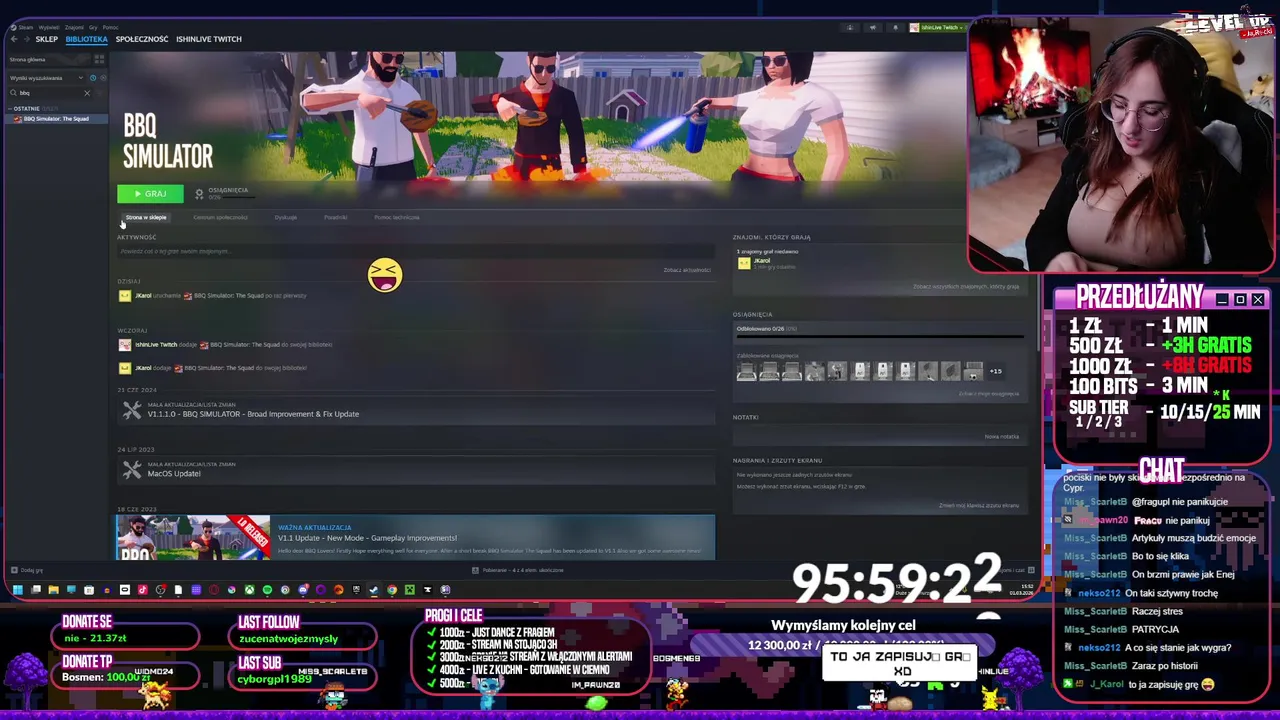The width and height of the screenshot is (1280, 720).
Task: Open the Pomoc techniczna tab
Action: (x=397, y=217)
